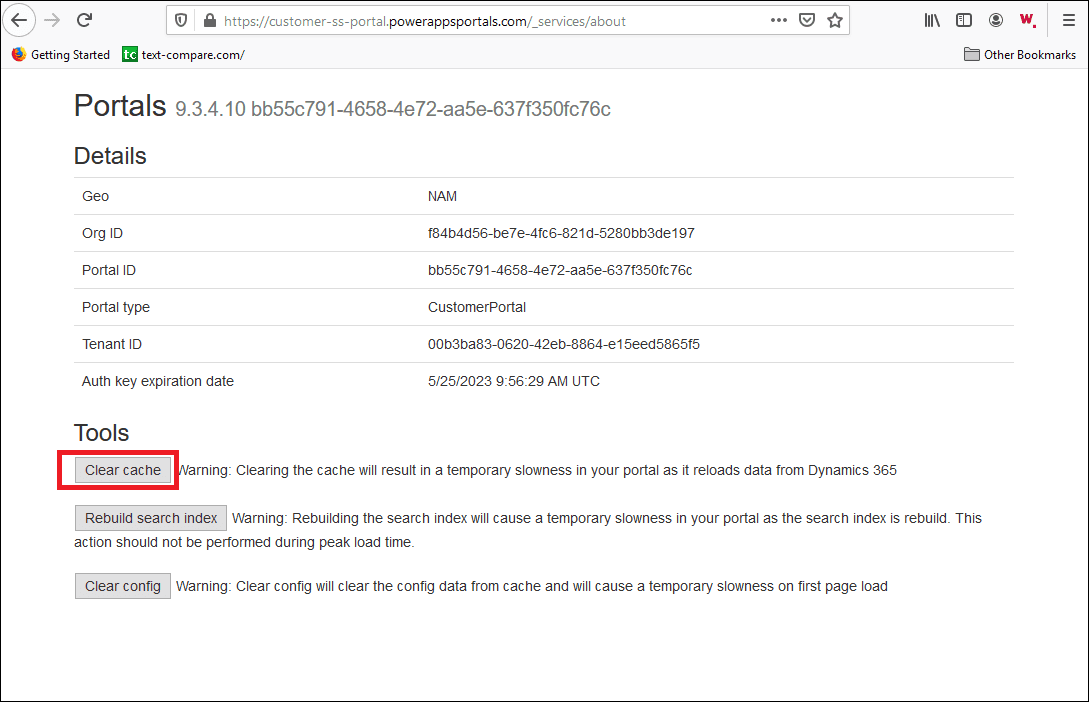The image size is (1089, 702).
Task: Open text-compare.com bookmark
Action: click(x=184, y=55)
